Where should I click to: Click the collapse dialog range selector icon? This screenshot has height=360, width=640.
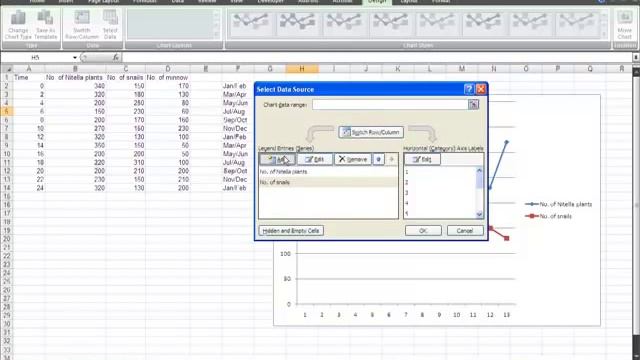[x=473, y=104]
